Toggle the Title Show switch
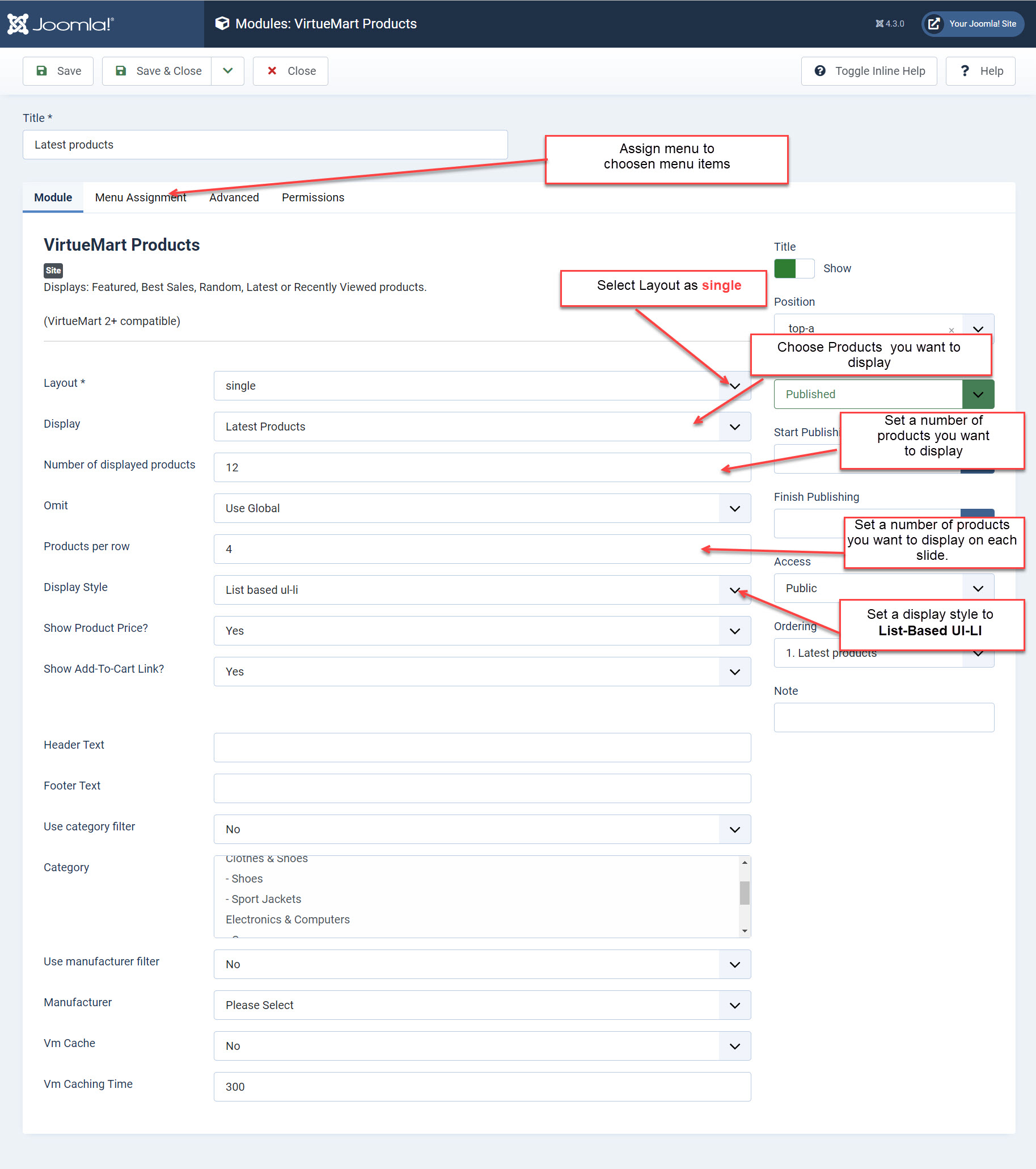1036x1169 pixels. tap(793, 268)
